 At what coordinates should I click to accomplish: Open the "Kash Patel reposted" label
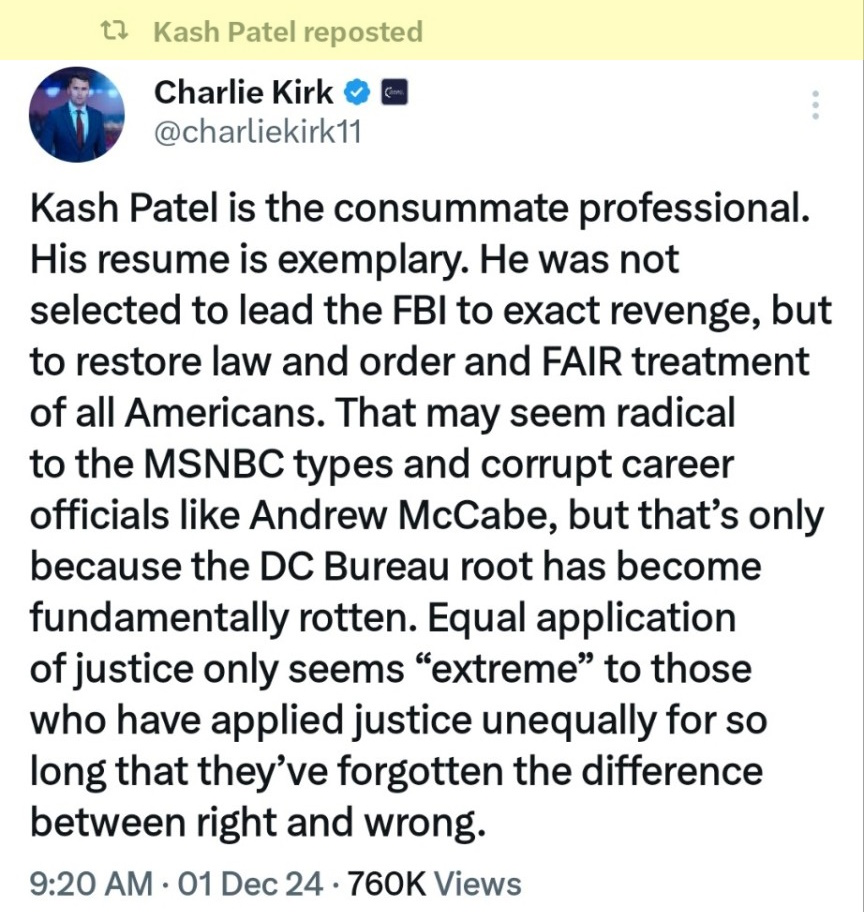point(288,32)
